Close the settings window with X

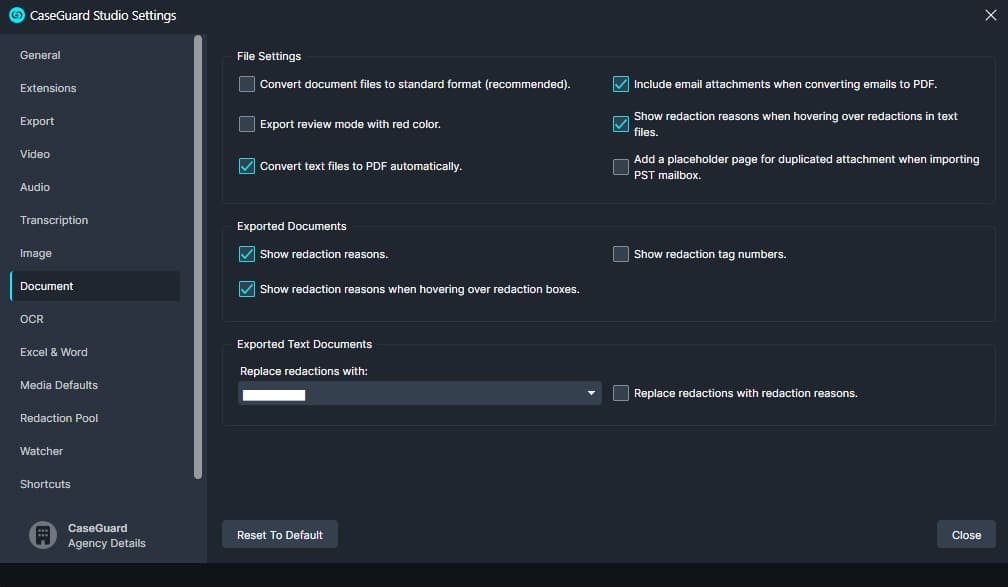click(x=990, y=15)
